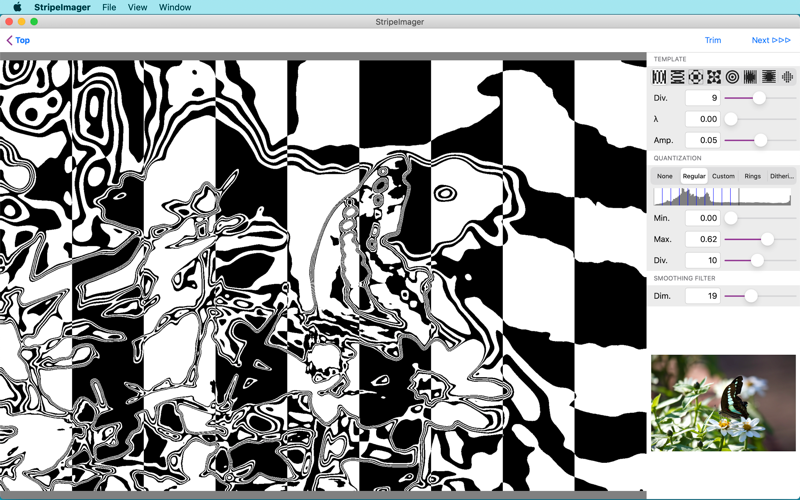Screen dimensions: 800x500
Task: Switch quantization to None
Action: (x=665, y=176)
